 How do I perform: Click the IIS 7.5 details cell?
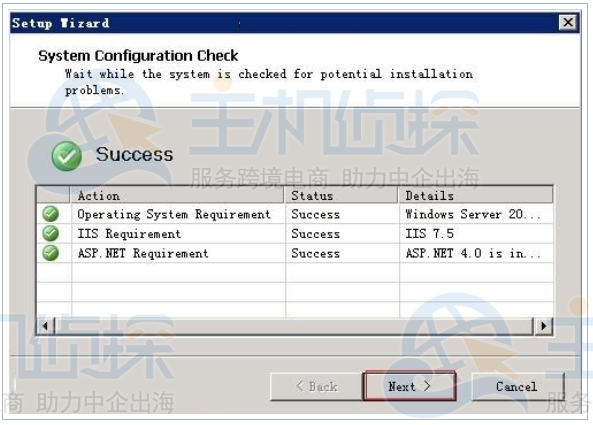tap(476, 233)
